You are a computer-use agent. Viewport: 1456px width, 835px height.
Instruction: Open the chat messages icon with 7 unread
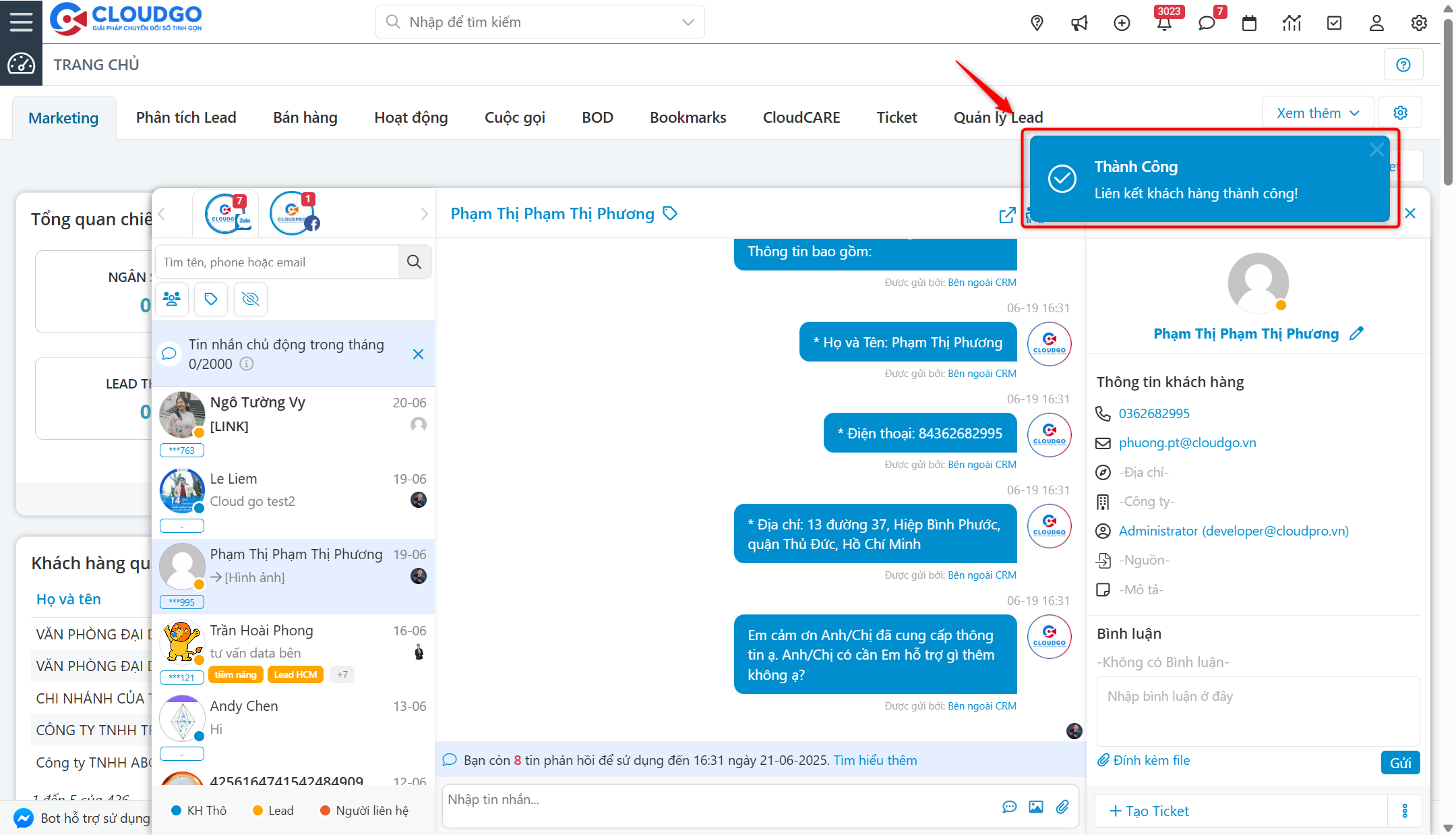click(x=1207, y=22)
